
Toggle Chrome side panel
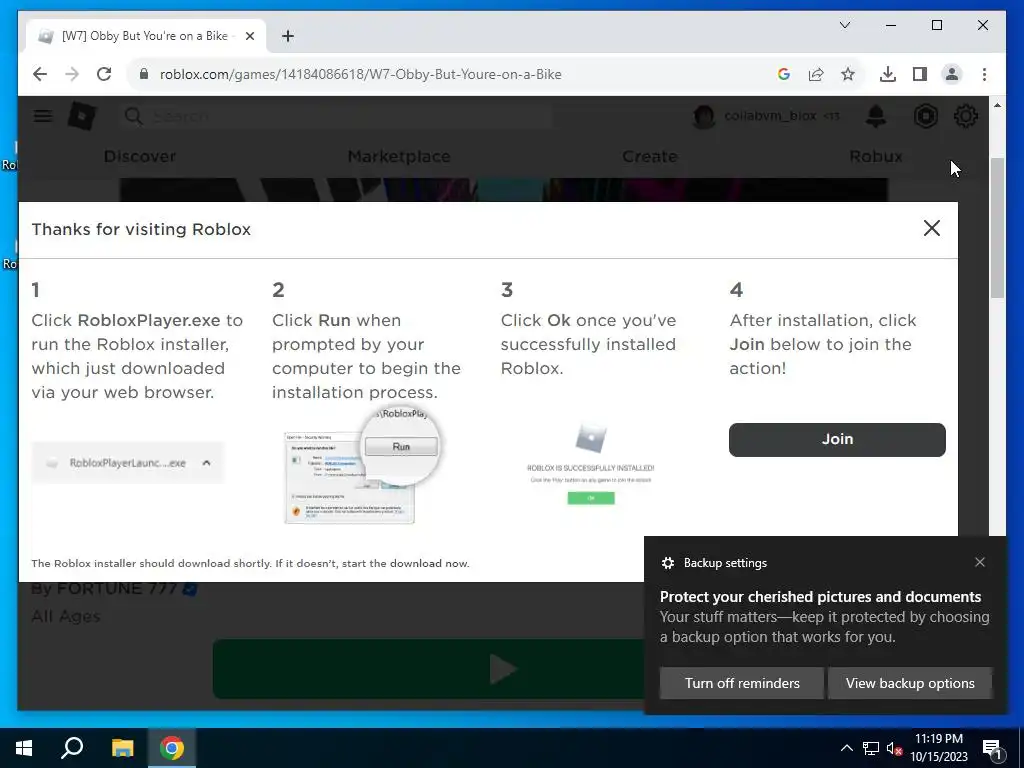920,74
